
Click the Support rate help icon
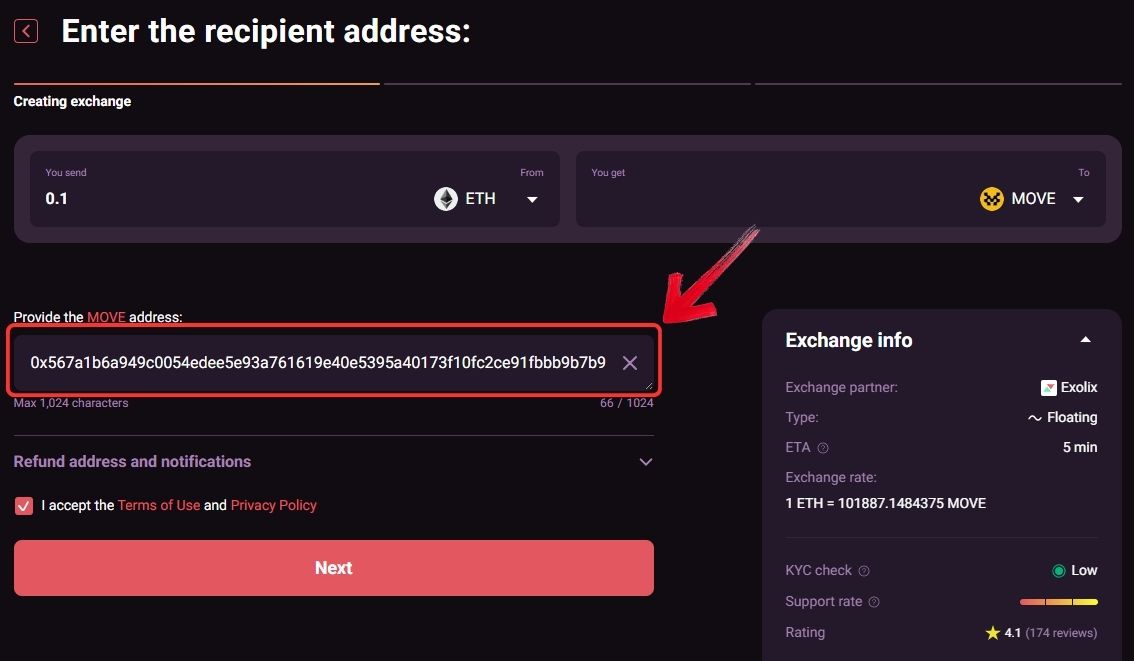pyautogui.click(x=874, y=602)
